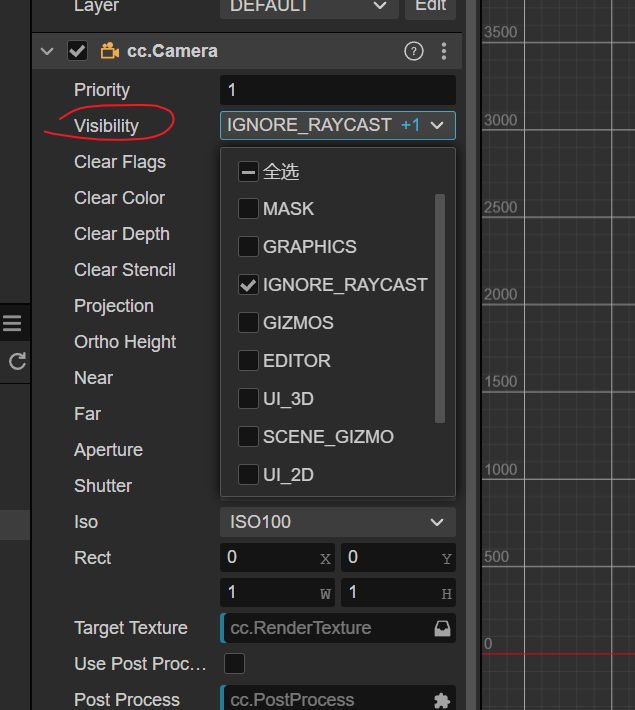Click the 3000 ruler mark in scene view

tap(500, 120)
